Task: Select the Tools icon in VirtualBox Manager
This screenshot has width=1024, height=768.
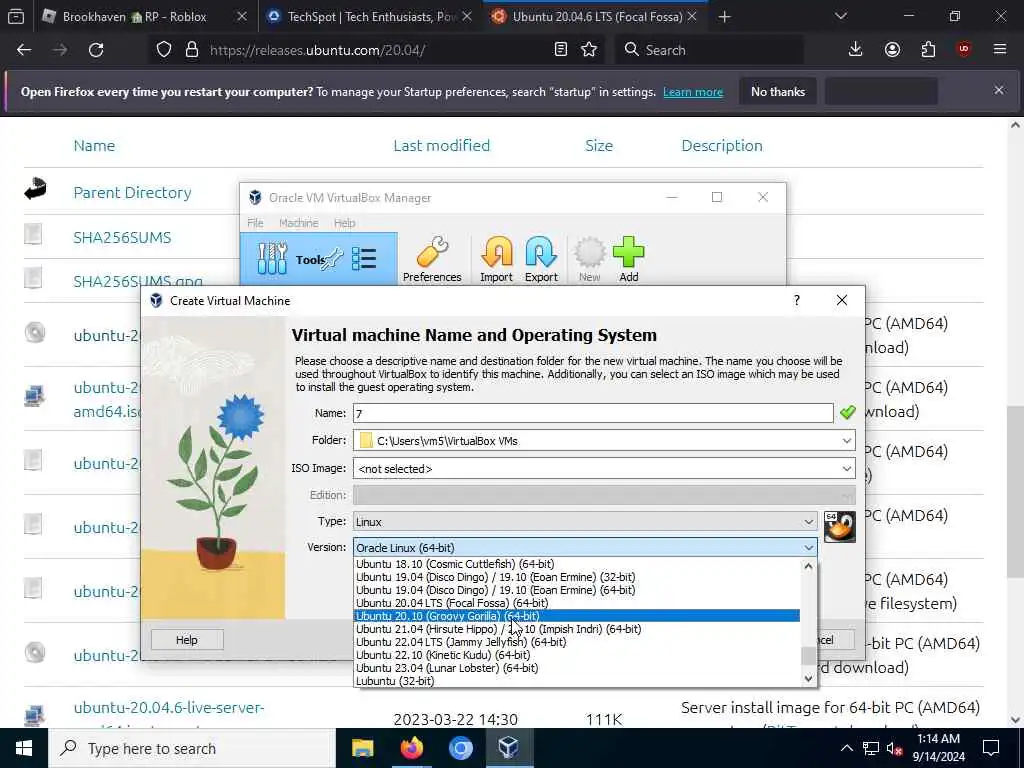Action: pyautogui.click(x=272, y=259)
